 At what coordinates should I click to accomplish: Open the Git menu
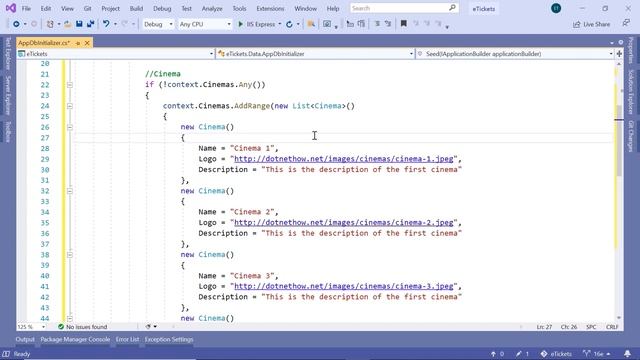click(x=87, y=9)
